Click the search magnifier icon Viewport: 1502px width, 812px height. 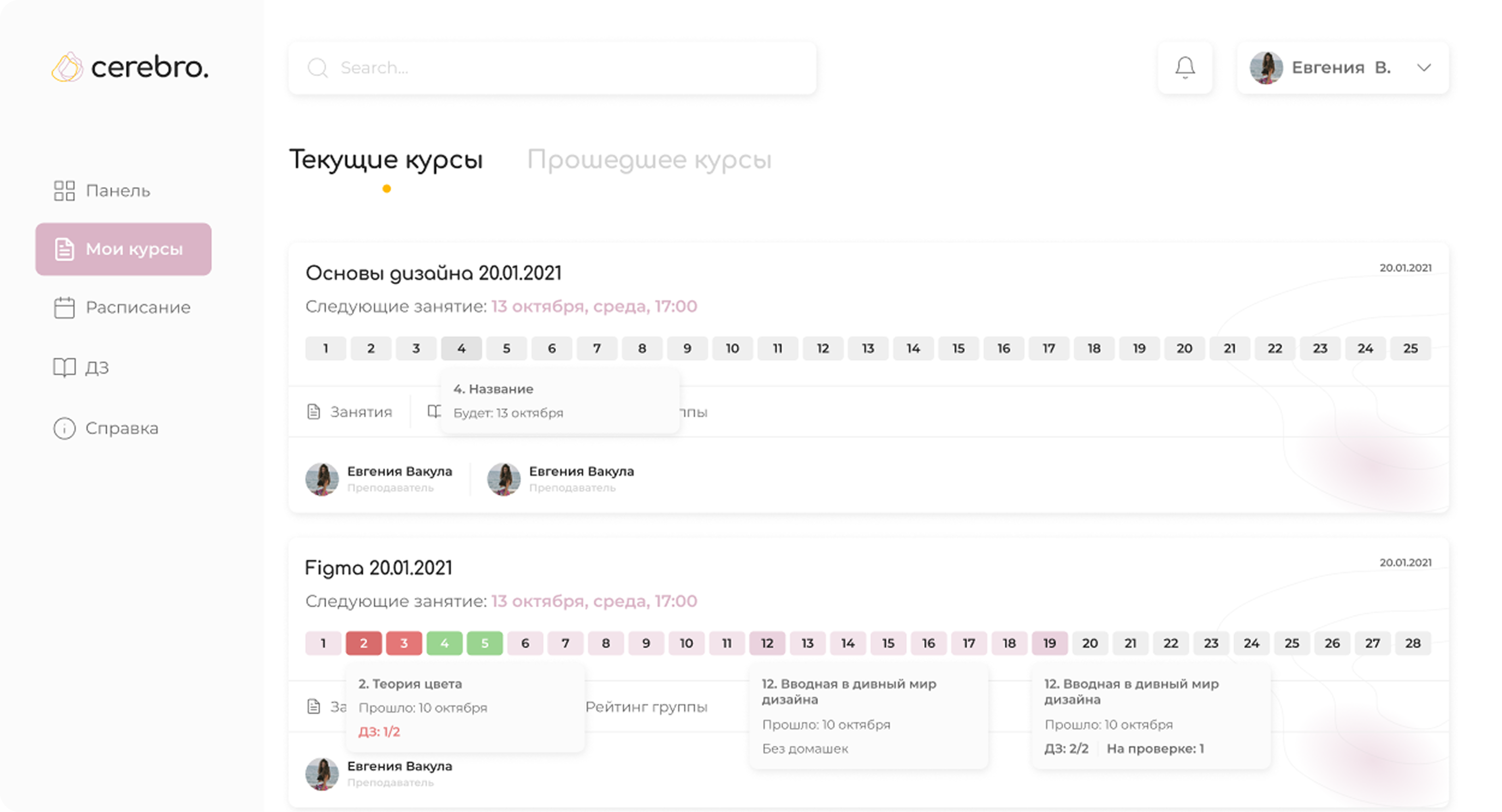tap(318, 68)
